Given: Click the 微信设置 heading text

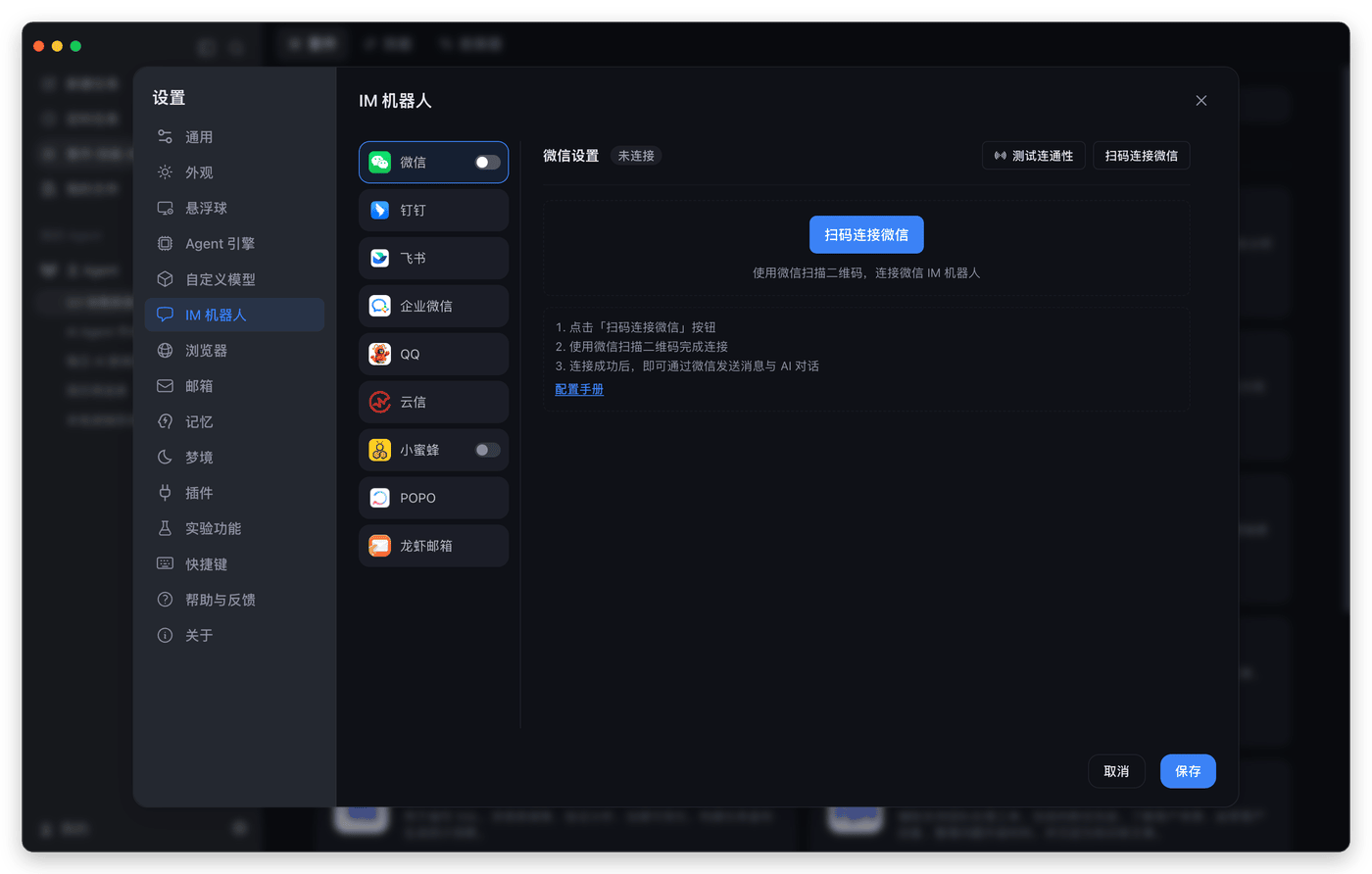Looking at the screenshot, I should point(571,156).
